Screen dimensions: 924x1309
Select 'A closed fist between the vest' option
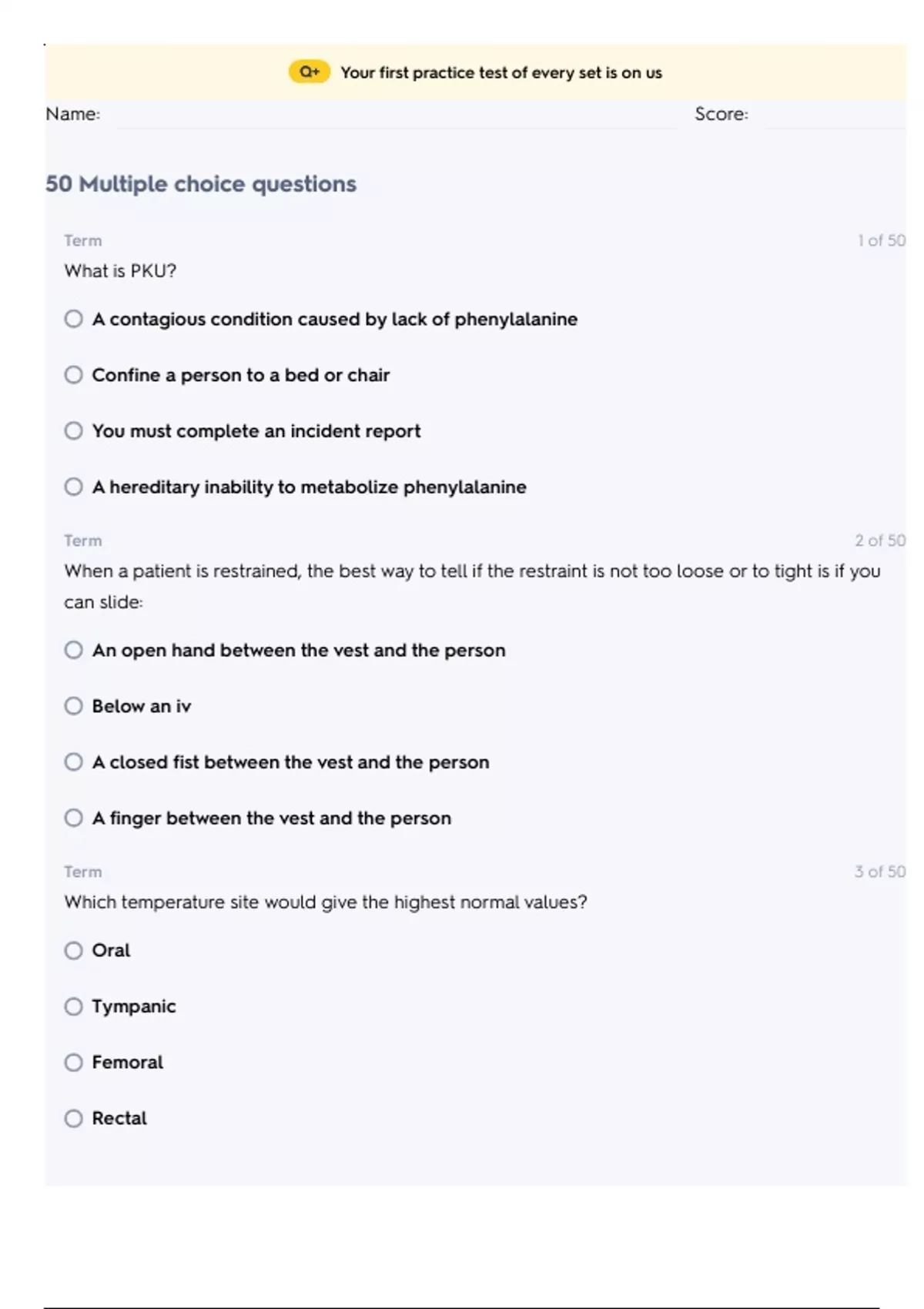pos(74,762)
